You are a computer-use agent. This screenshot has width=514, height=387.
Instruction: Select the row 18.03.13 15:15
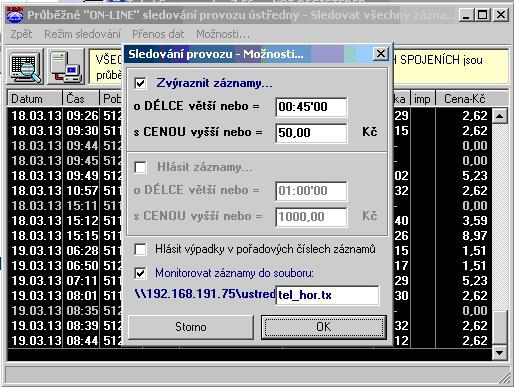pyautogui.click(x=249, y=236)
